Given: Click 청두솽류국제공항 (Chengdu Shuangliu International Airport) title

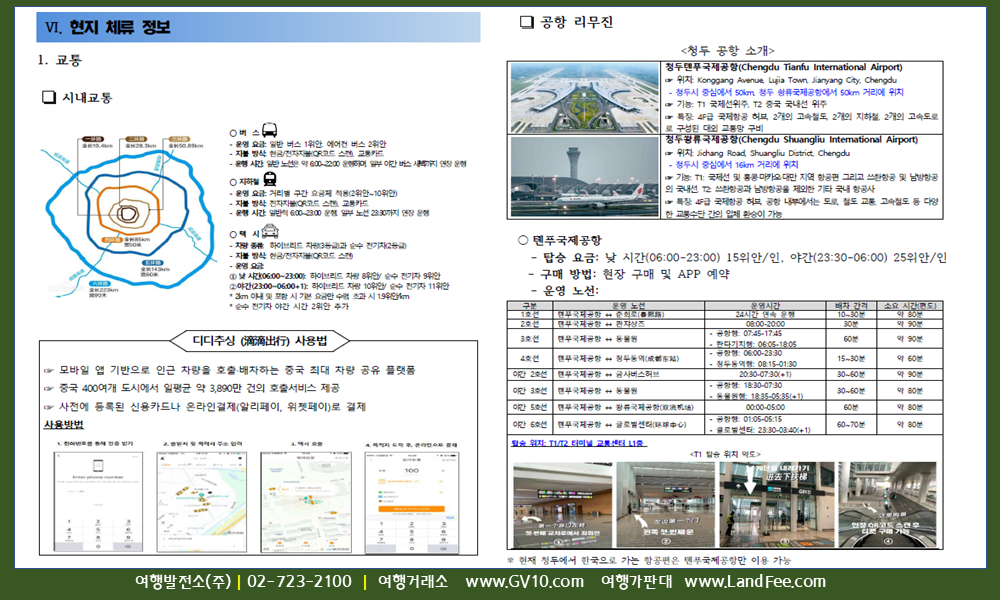Looking at the screenshot, I should [791, 140].
